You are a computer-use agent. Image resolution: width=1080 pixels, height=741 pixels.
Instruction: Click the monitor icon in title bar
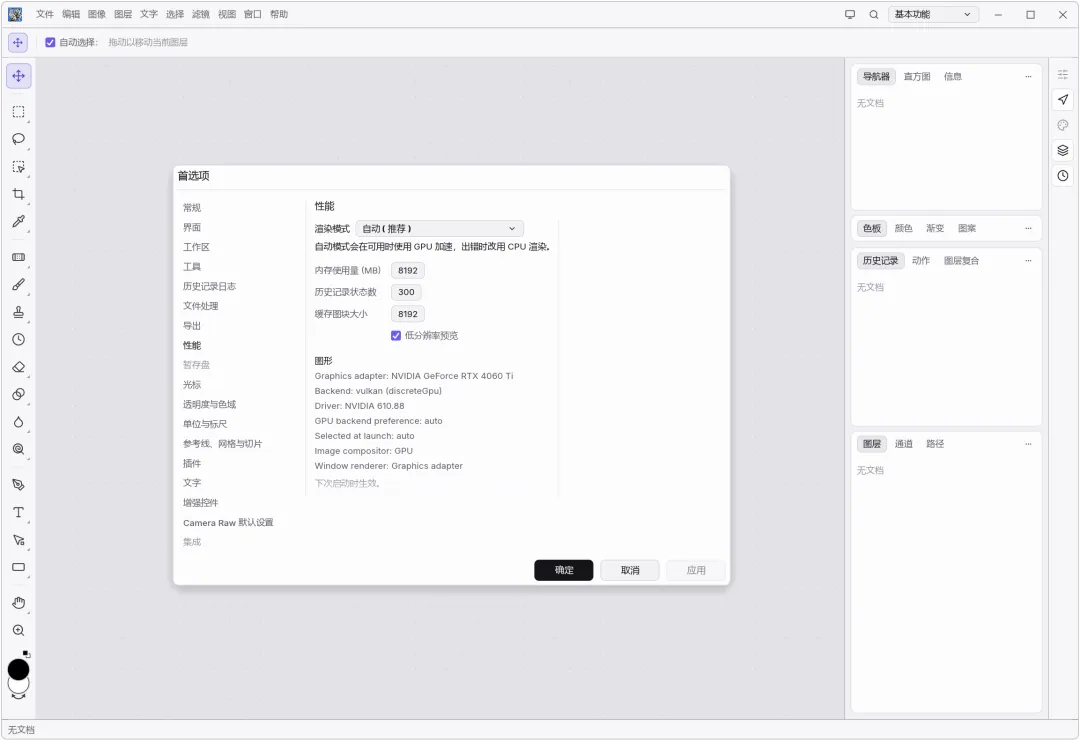pos(850,14)
